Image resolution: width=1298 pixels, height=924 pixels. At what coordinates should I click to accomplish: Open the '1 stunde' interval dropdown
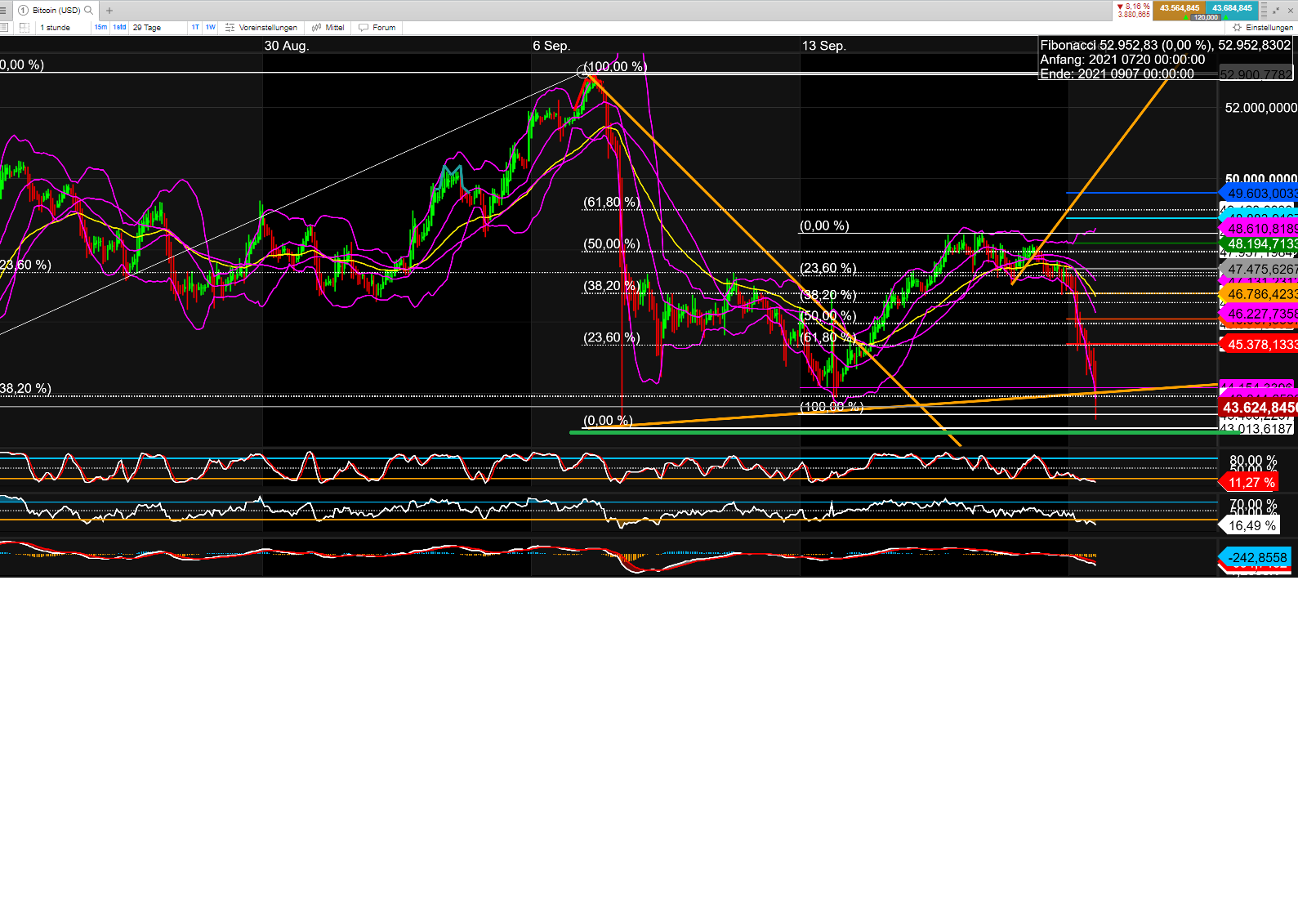(x=59, y=28)
